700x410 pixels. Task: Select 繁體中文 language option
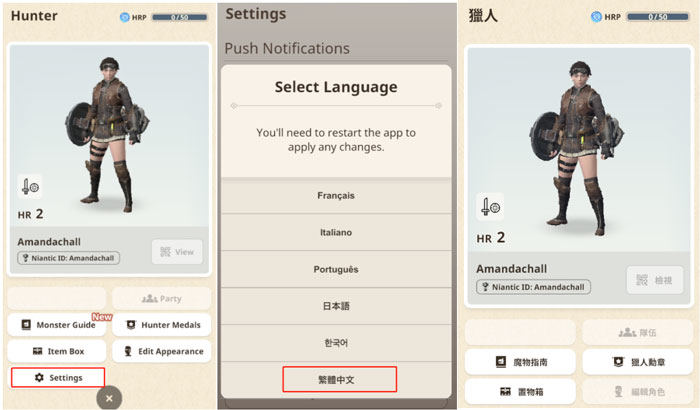(x=340, y=379)
